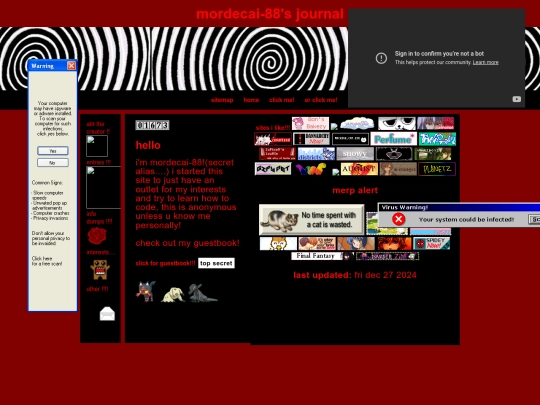Click 'check out my guestbook!' text
Viewport: 540px width, 405px height.
click(x=188, y=243)
